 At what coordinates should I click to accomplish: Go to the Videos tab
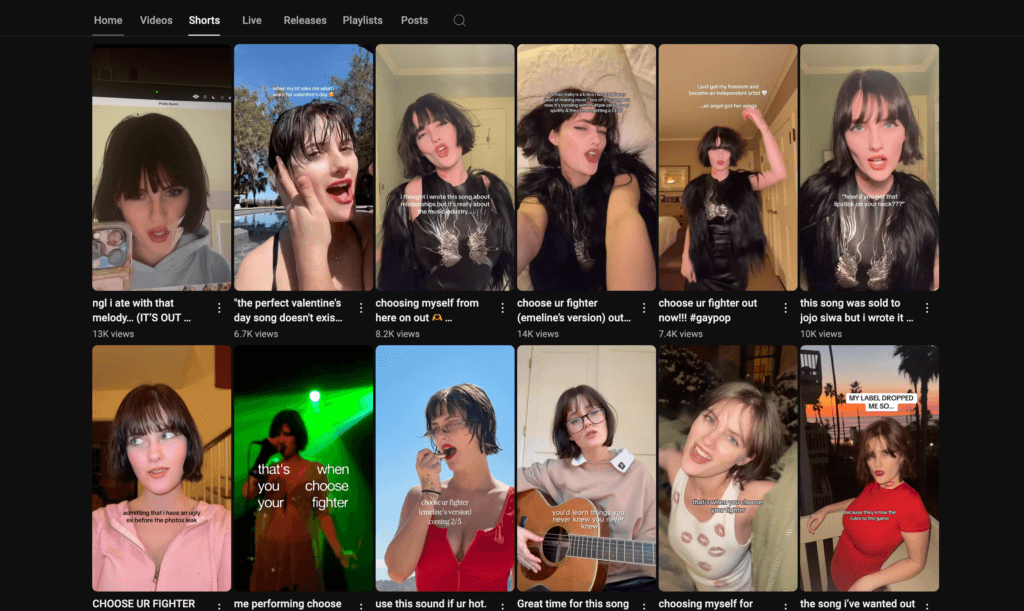pyautogui.click(x=156, y=20)
